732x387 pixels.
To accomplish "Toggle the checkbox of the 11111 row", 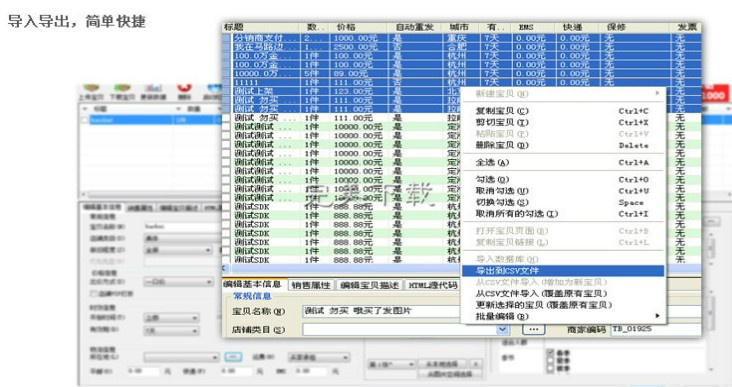I will [226, 82].
